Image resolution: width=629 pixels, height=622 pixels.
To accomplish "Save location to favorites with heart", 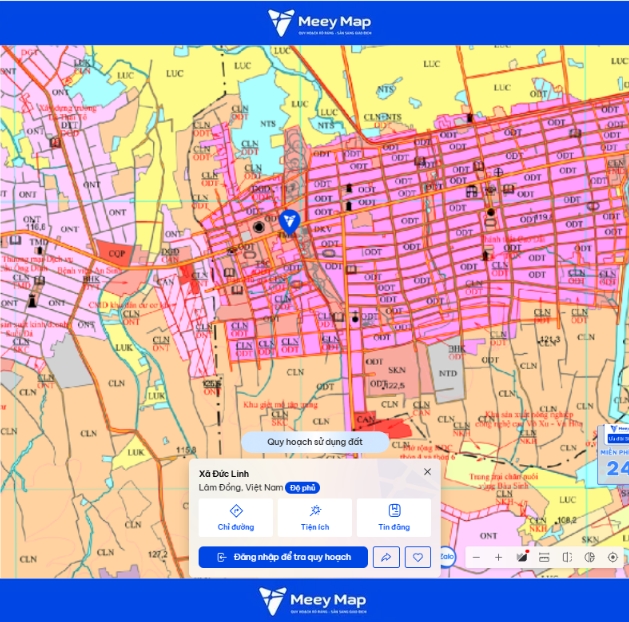I will (418, 557).
